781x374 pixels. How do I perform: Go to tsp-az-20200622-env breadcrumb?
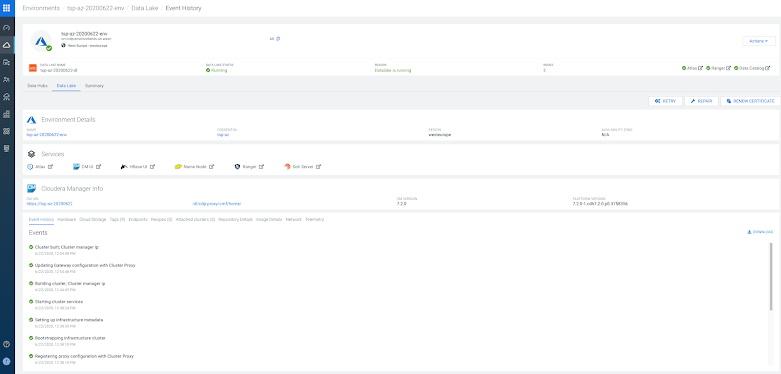pyautogui.click(x=95, y=8)
